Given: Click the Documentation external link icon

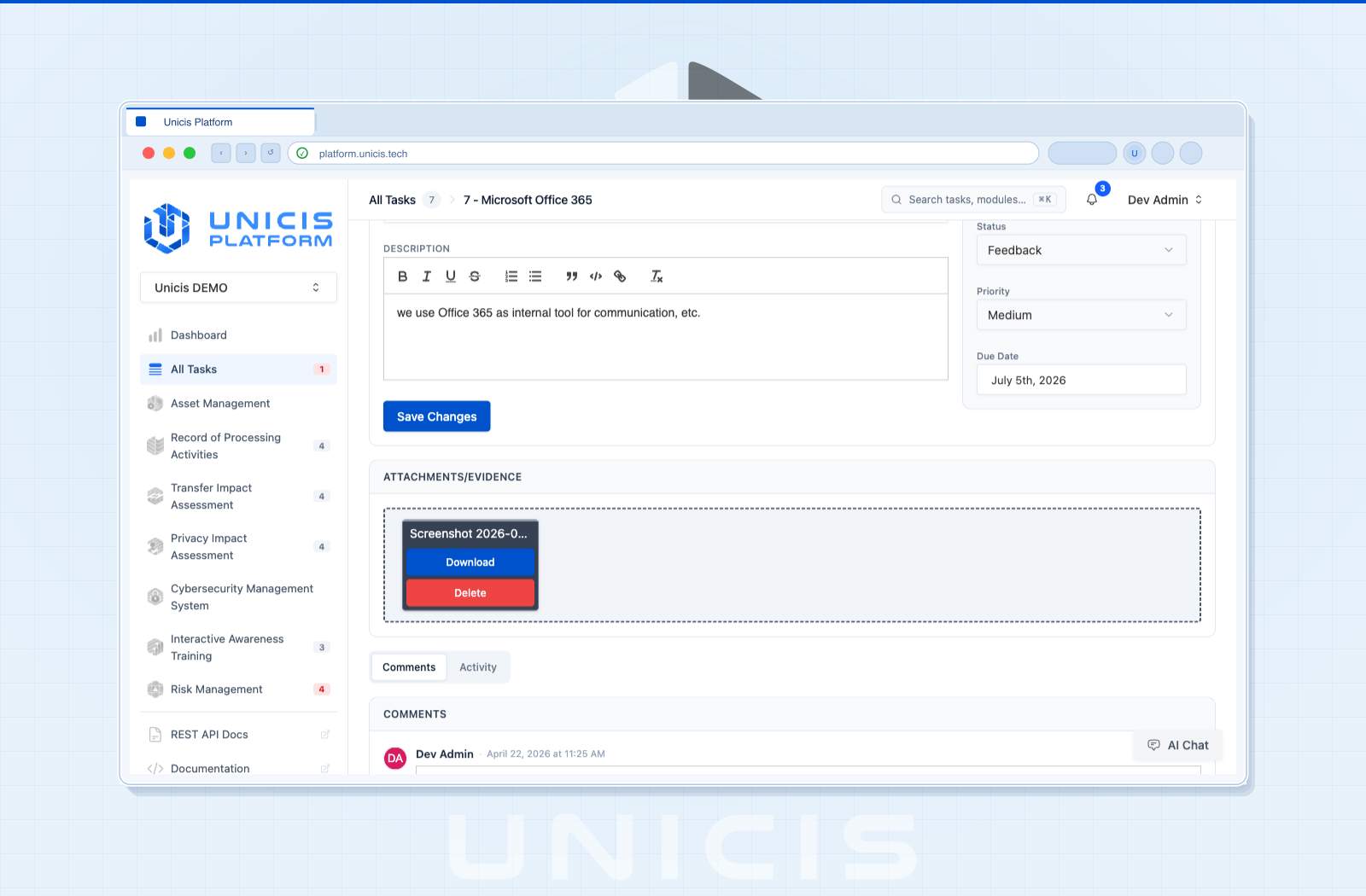Looking at the screenshot, I should [324, 769].
